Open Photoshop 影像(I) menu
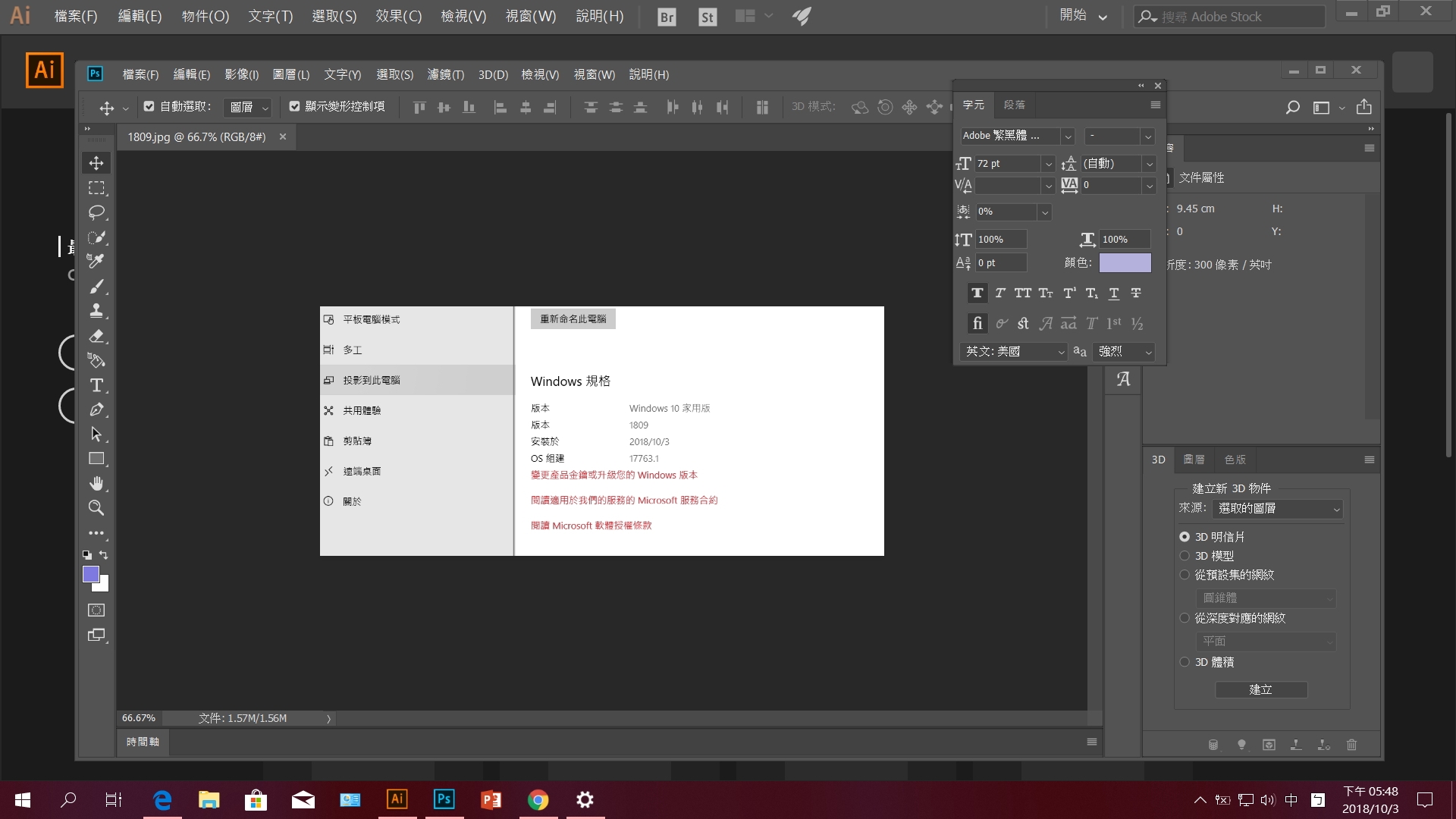 (x=241, y=74)
